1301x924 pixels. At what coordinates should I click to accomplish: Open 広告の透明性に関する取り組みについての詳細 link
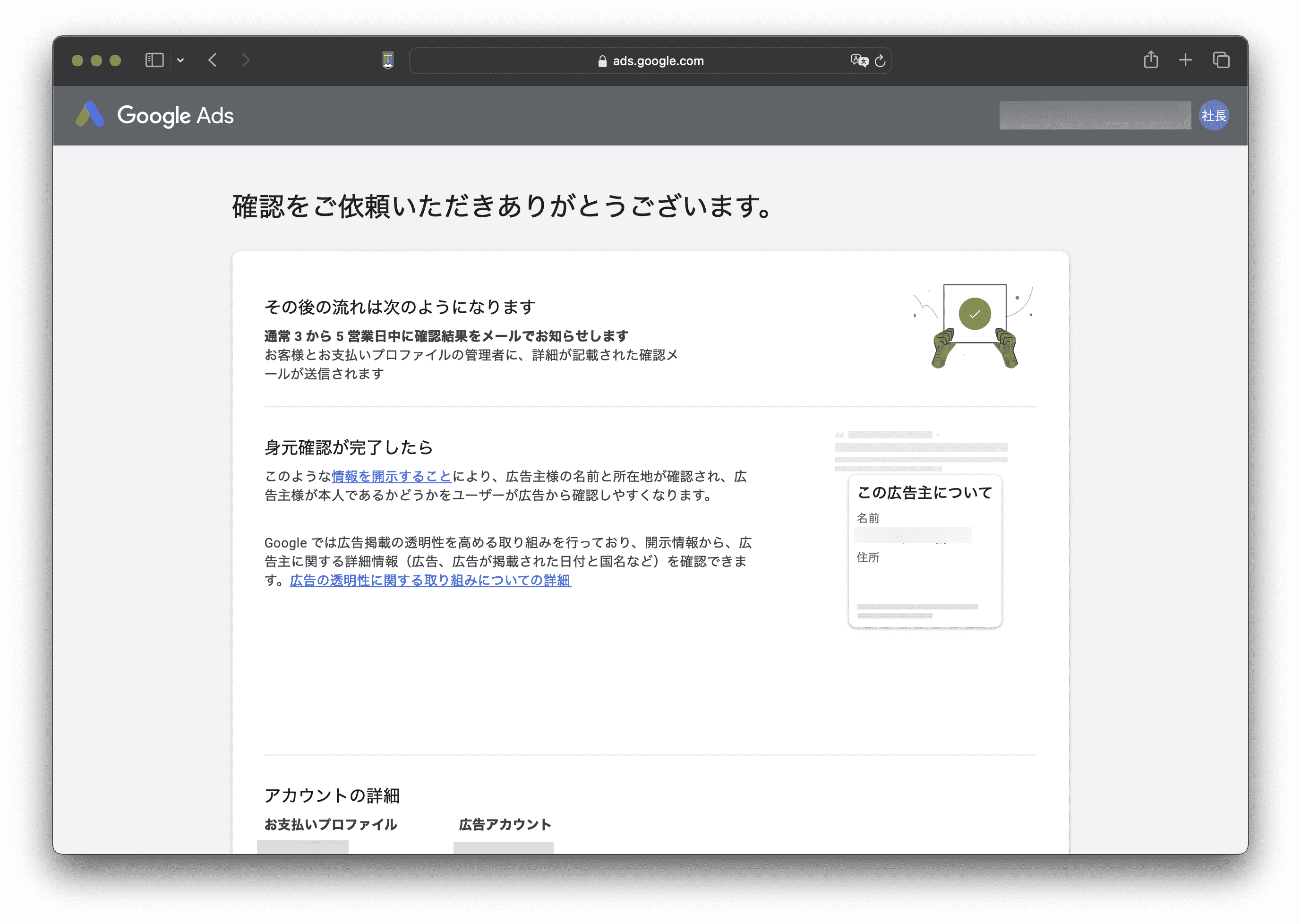click(x=430, y=581)
